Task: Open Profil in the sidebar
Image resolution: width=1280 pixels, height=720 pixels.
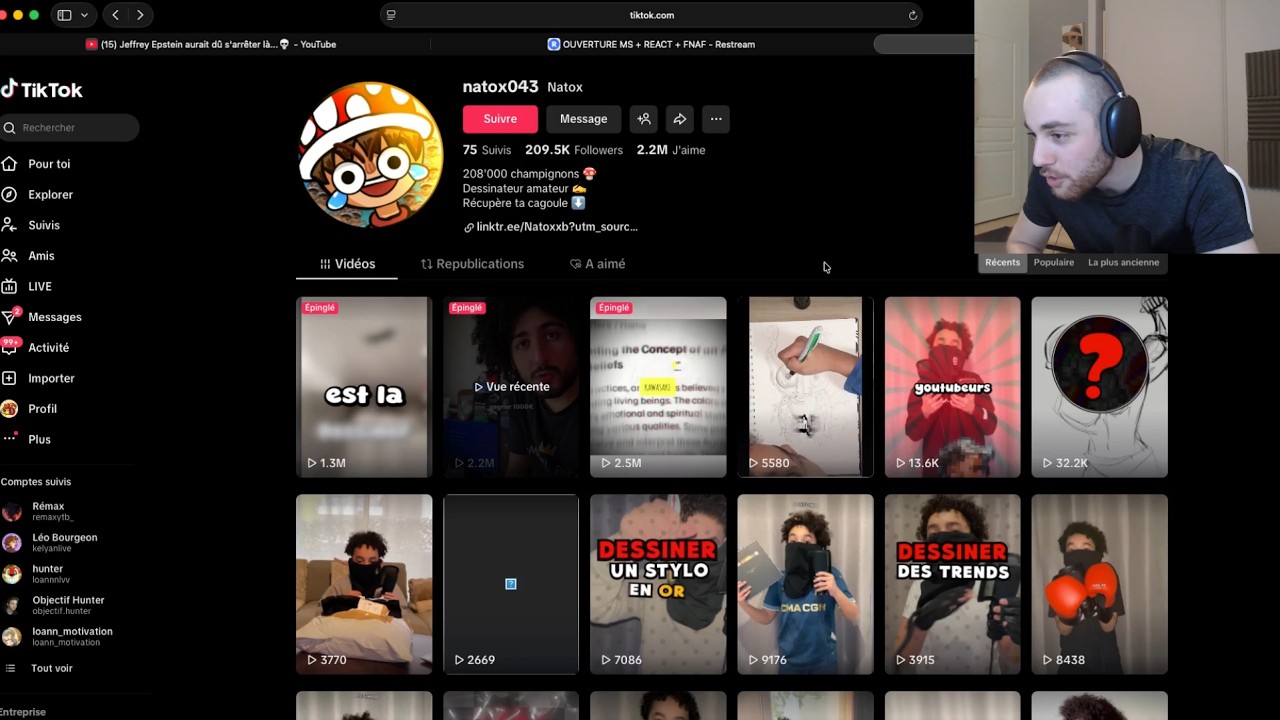Action: click(x=42, y=409)
